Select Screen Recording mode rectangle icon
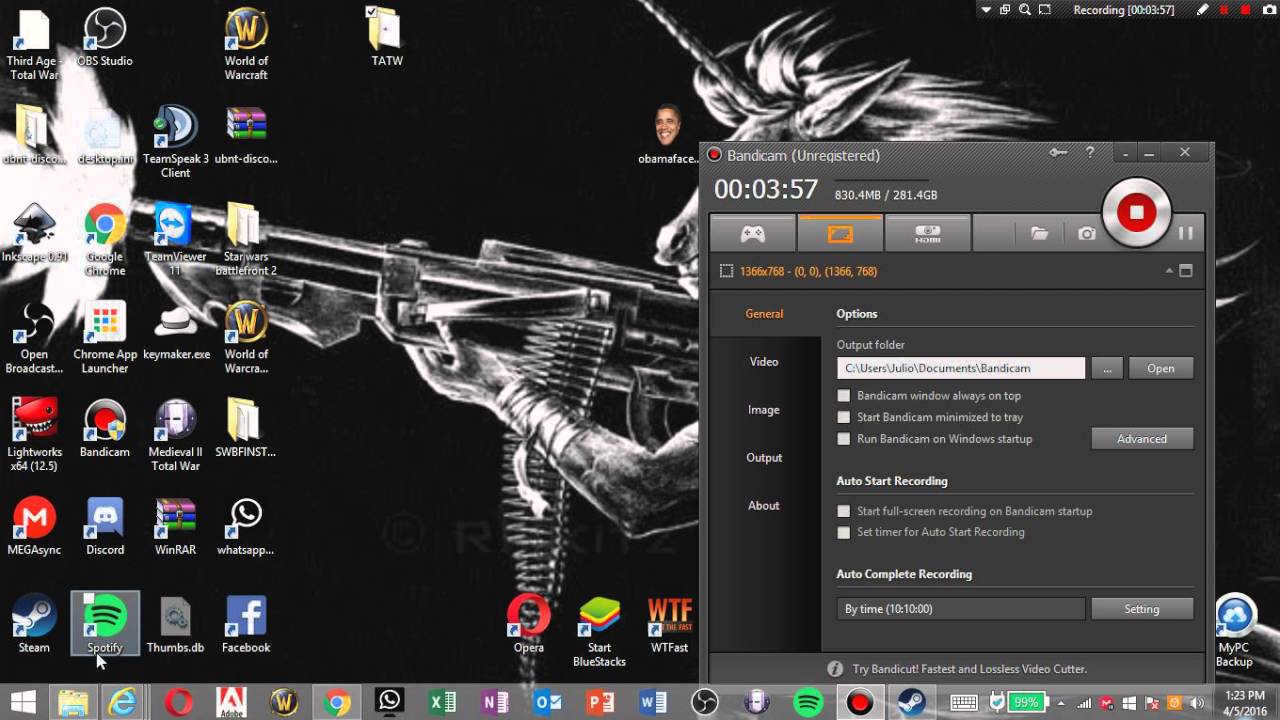1280x720 pixels. (840, 233)
